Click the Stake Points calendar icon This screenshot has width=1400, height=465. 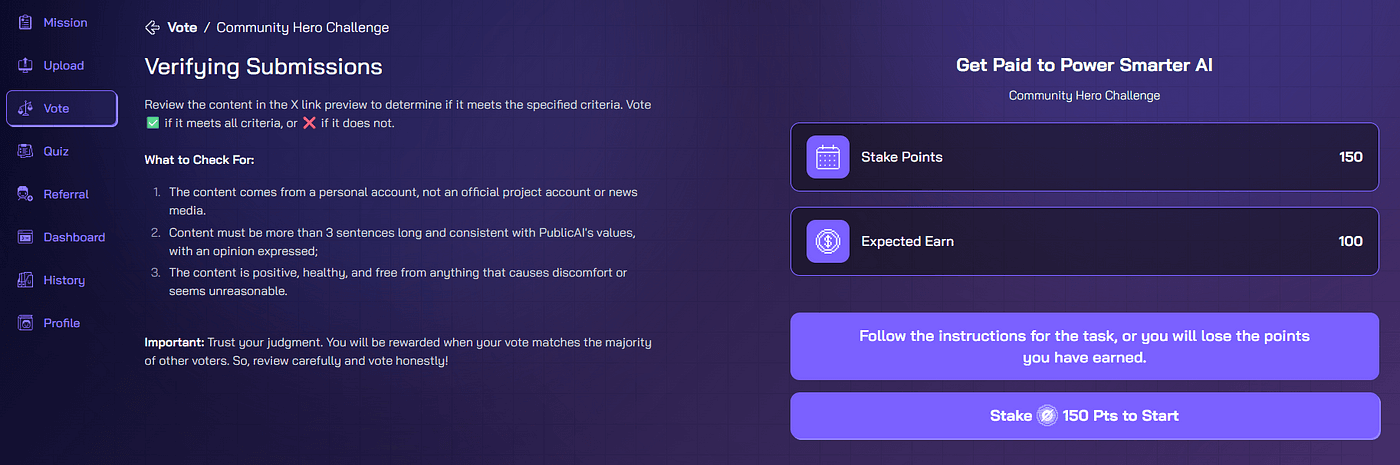(x=828, y=157)
